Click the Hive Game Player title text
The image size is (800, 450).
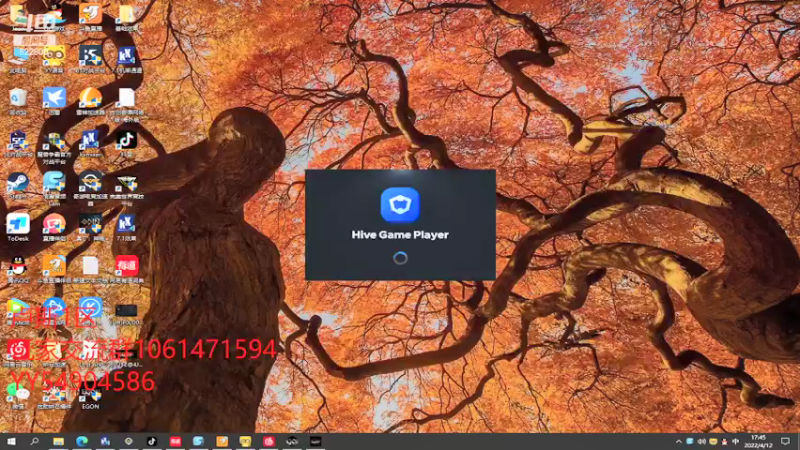tap(400, 235)
